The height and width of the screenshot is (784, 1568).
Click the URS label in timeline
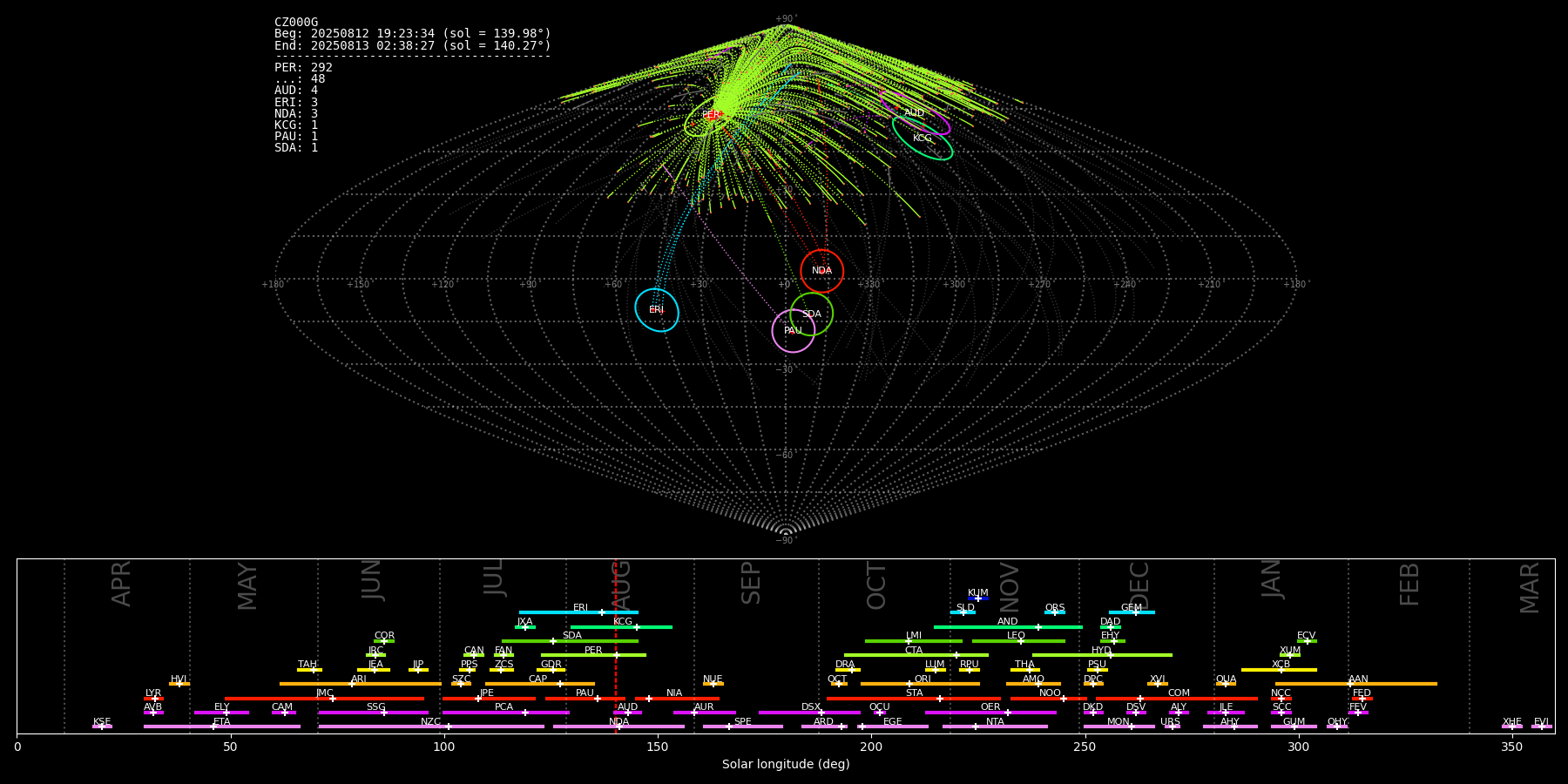1170,722
